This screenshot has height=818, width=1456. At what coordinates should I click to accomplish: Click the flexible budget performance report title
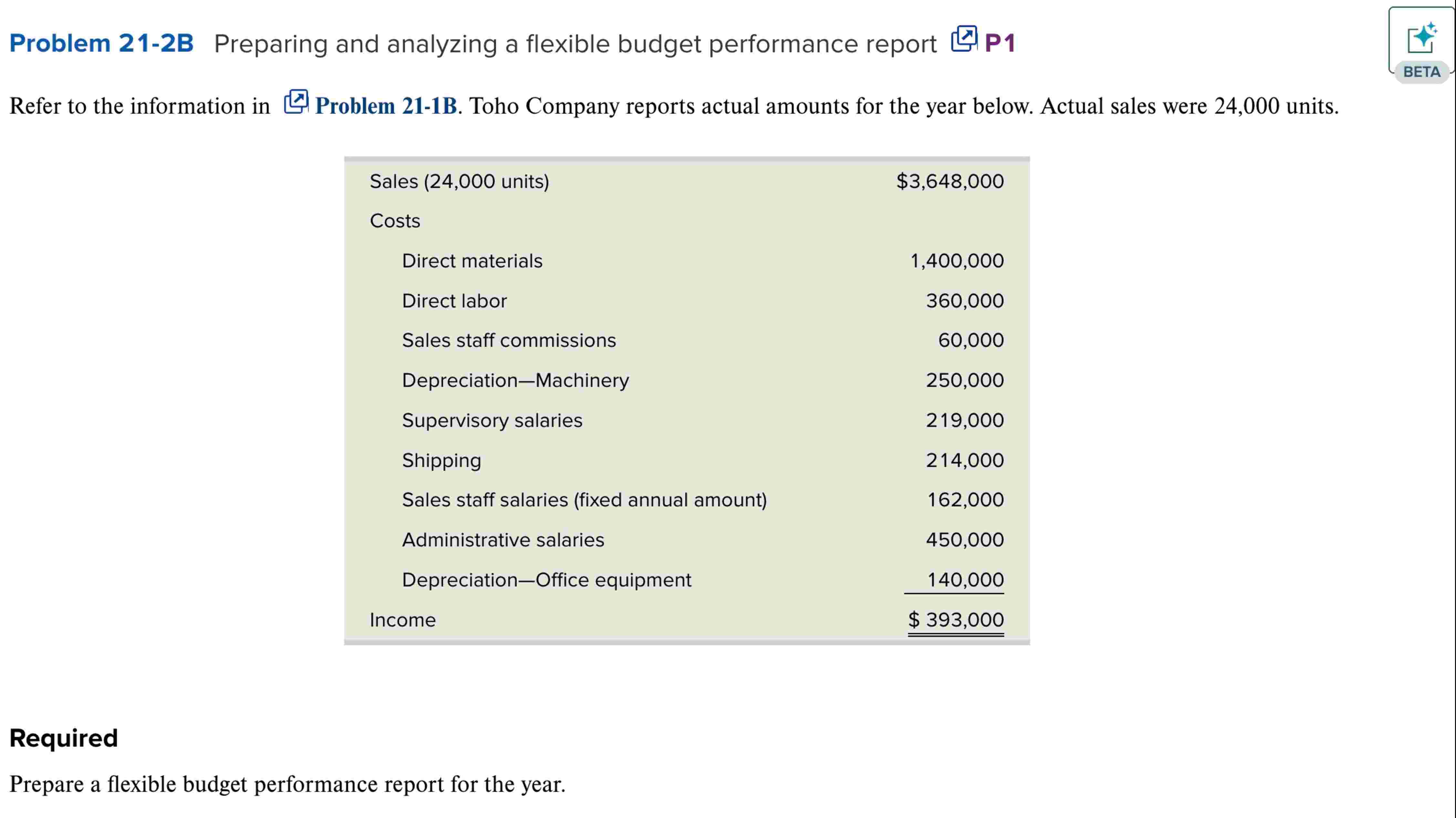click(575, 44)
